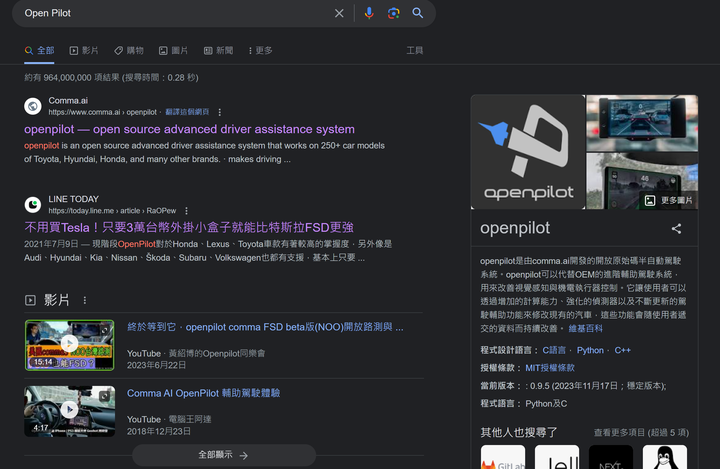The height and width of the screenshot is (469, 720).
Task: Open the MIT授權條款 link
Action: point(550,368)
